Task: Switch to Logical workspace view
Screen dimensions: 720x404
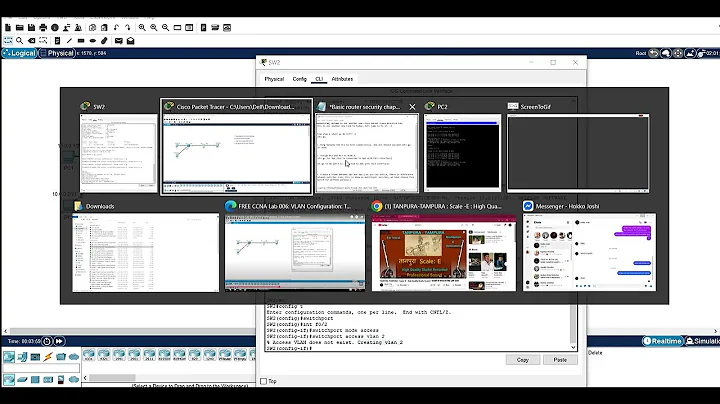Action: coord(19,53)
